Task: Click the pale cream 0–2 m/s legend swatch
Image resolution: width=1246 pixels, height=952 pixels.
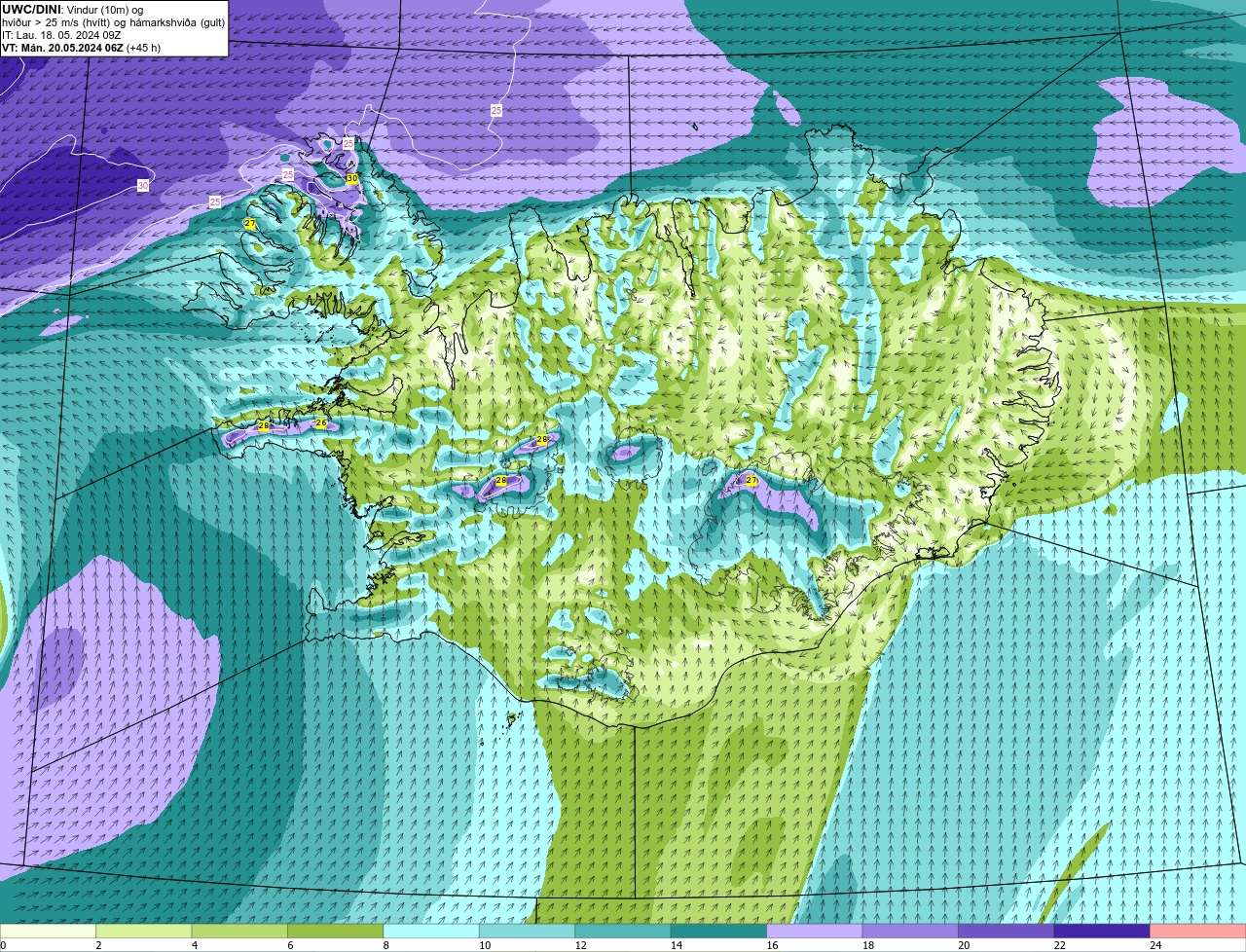Action: (x=49, y=931)
